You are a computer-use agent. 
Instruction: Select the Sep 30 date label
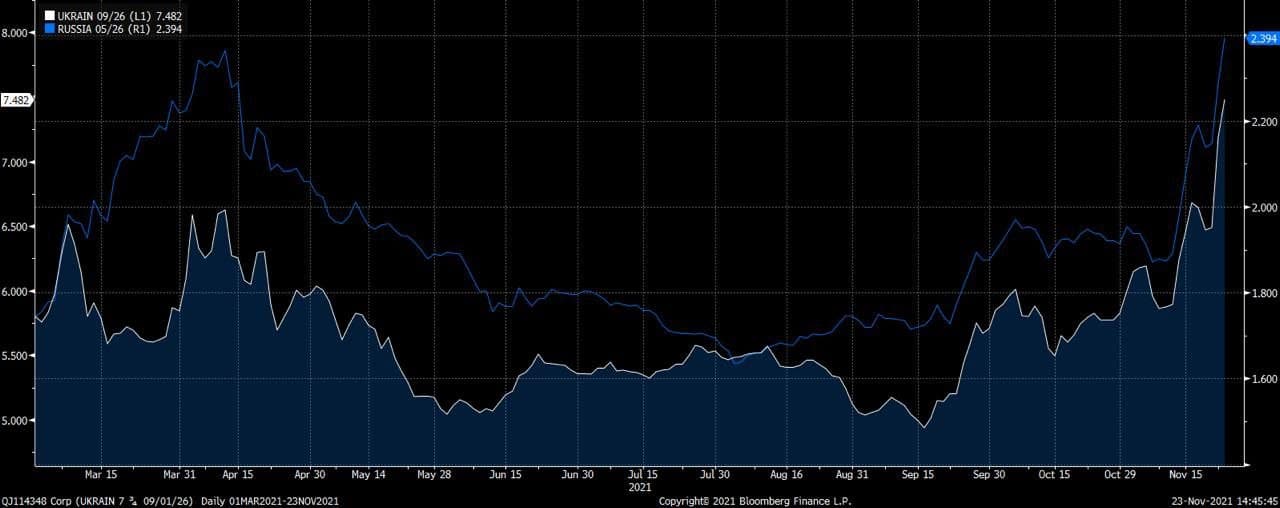pos(989,475)
